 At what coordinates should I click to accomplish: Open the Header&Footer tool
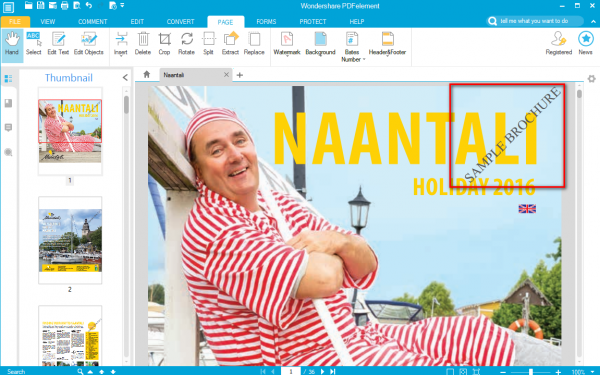(x=387, y=45)
